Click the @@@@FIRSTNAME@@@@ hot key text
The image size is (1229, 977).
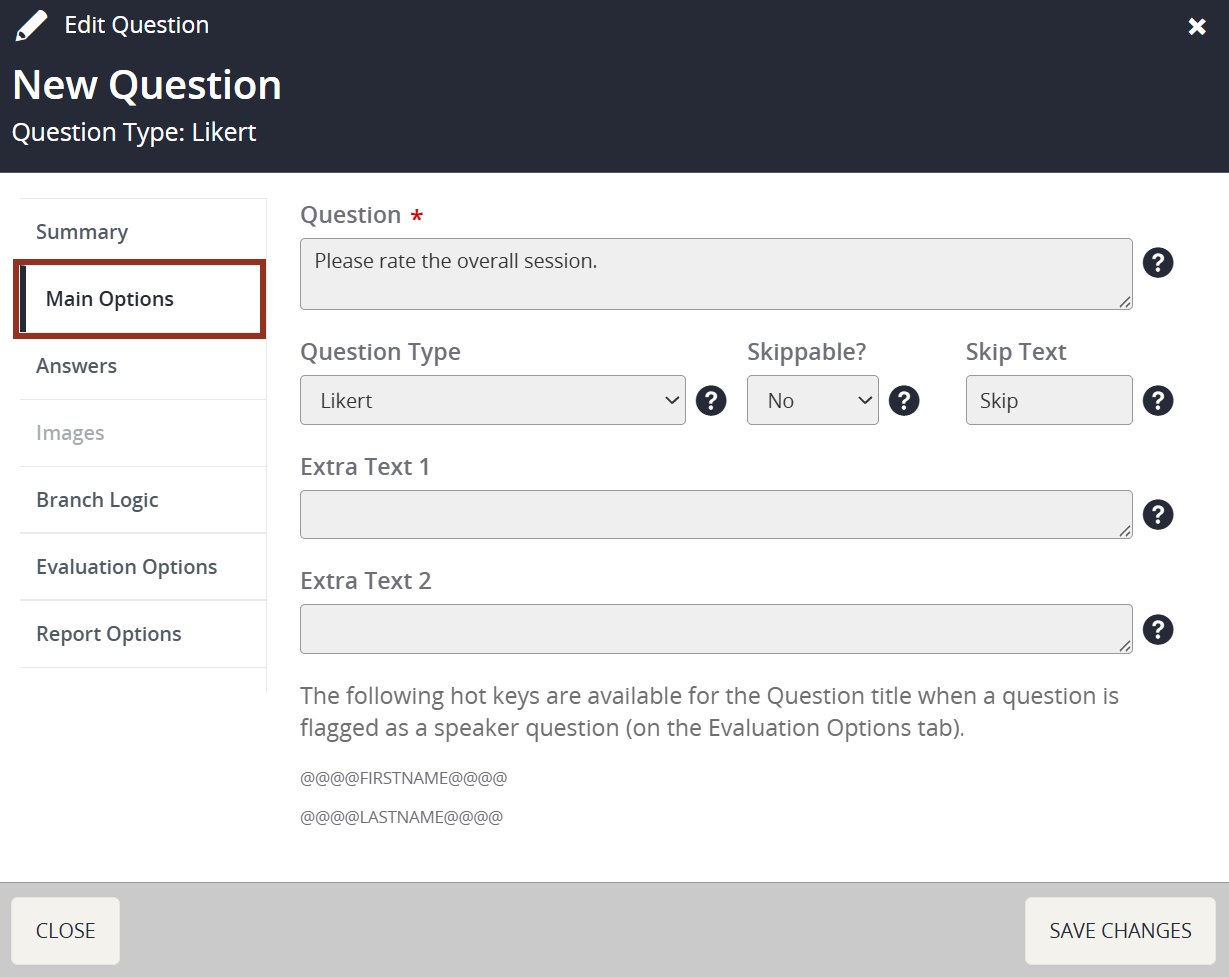pos(404,778)
